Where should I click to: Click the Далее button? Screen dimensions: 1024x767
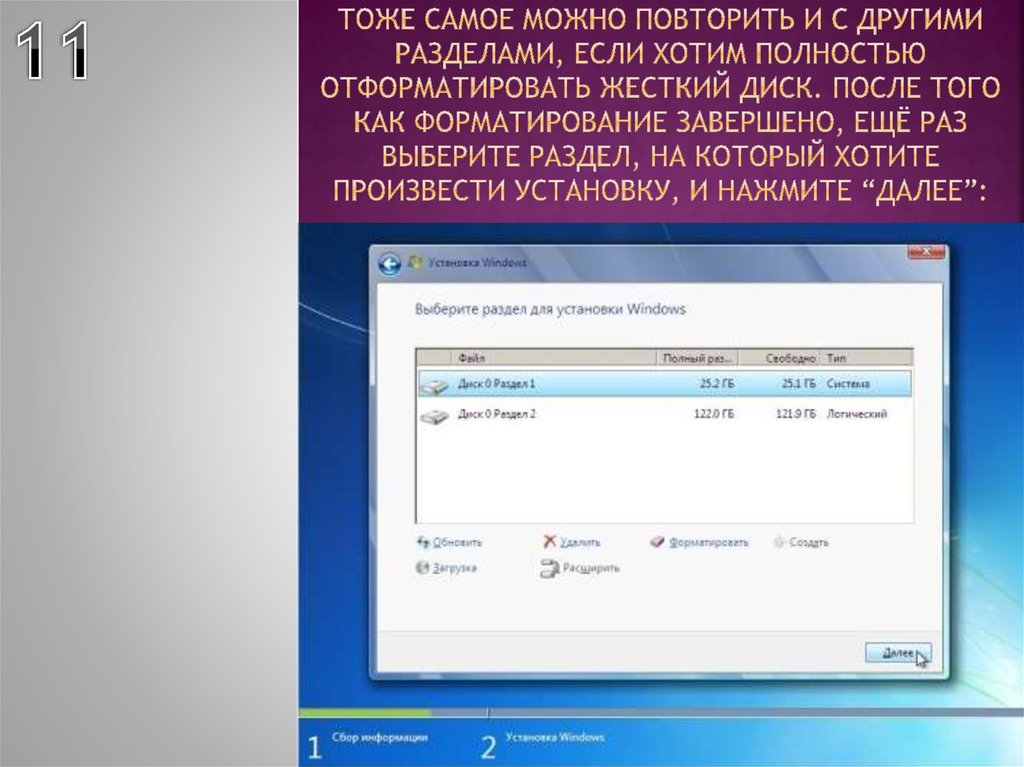(x=898, y=653)
